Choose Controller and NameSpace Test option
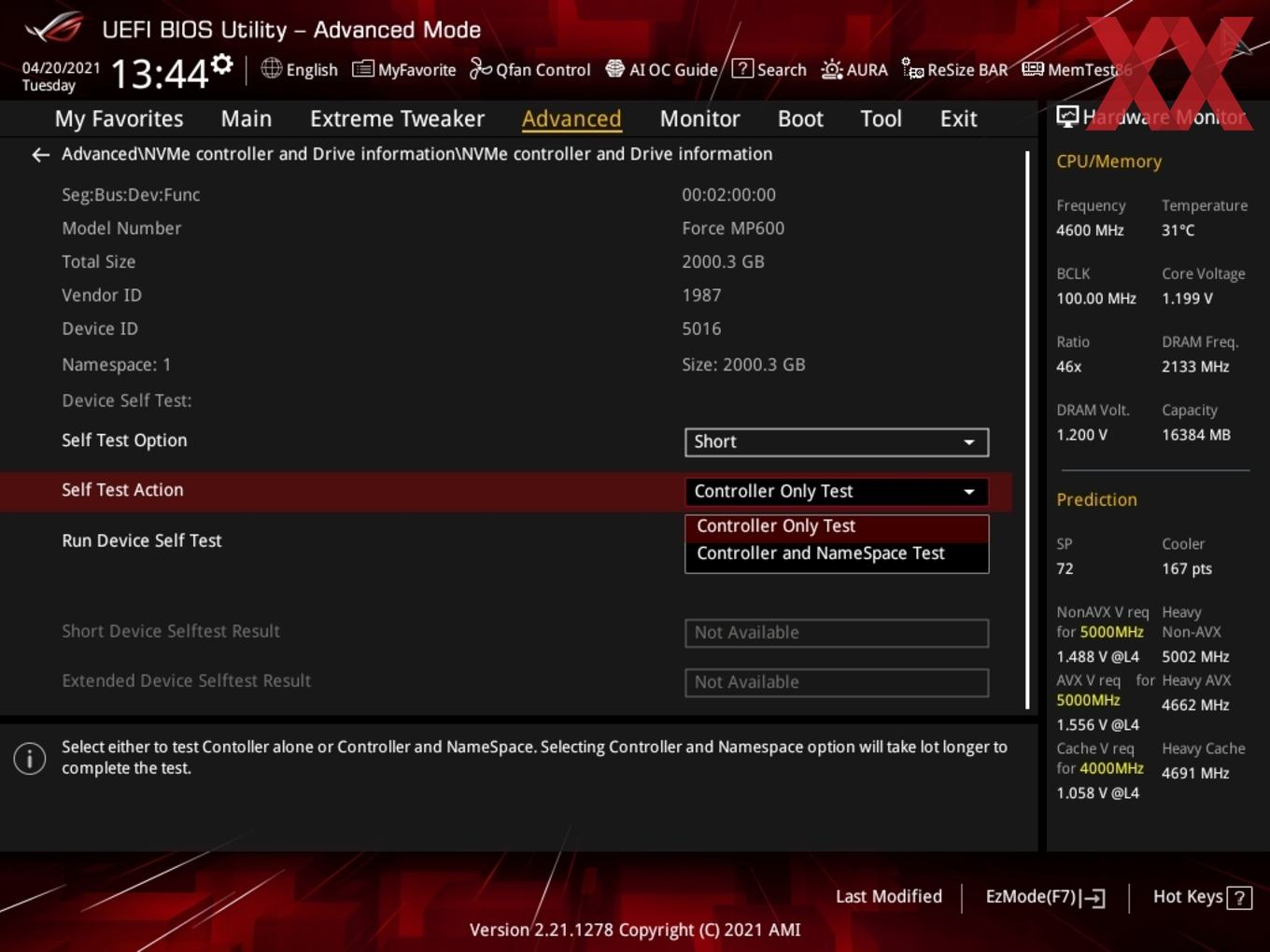The width and height of the screenshot is (1270, 952). [837, 554]
